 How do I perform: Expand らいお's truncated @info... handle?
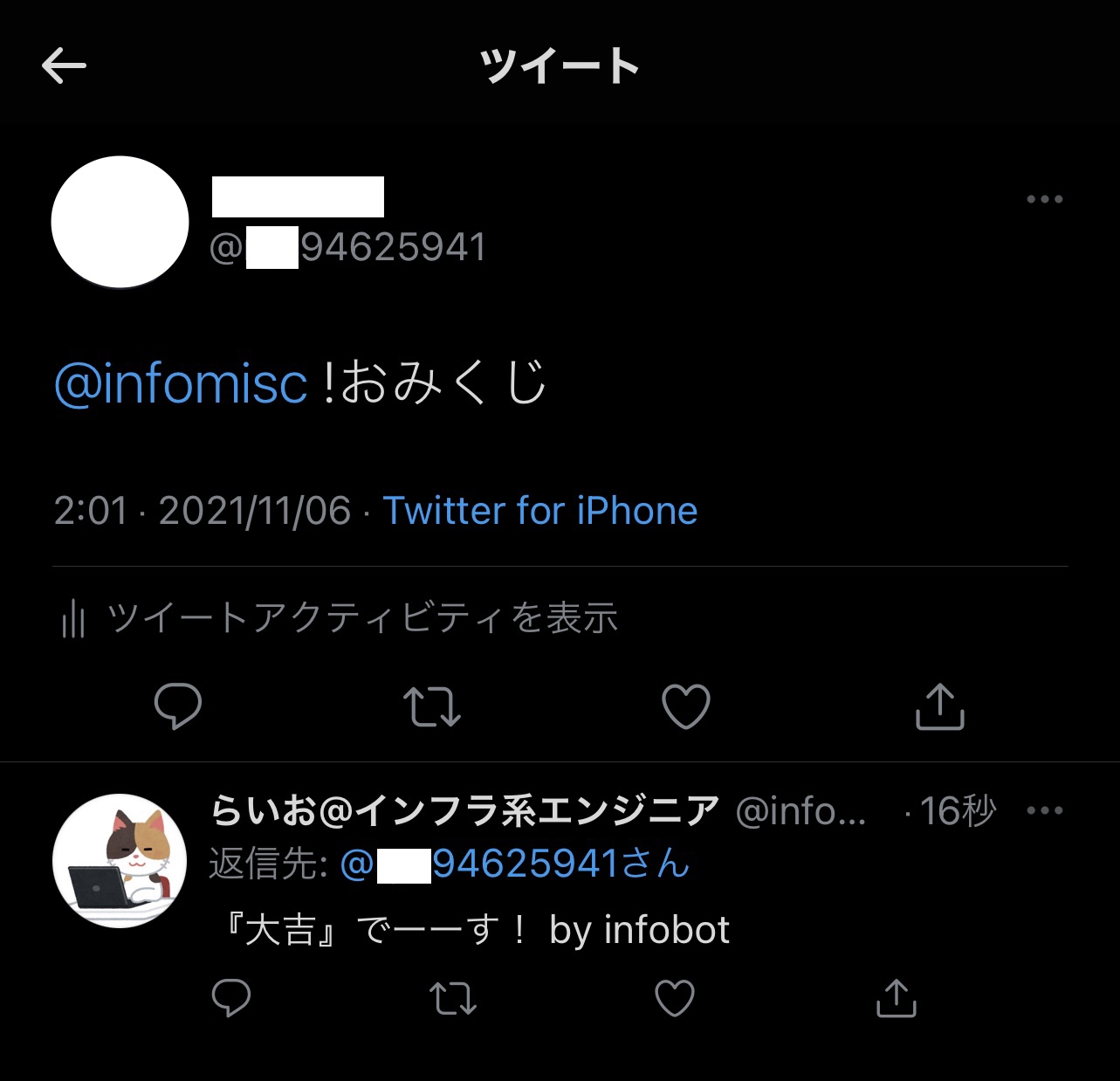(x=800, y=812)
